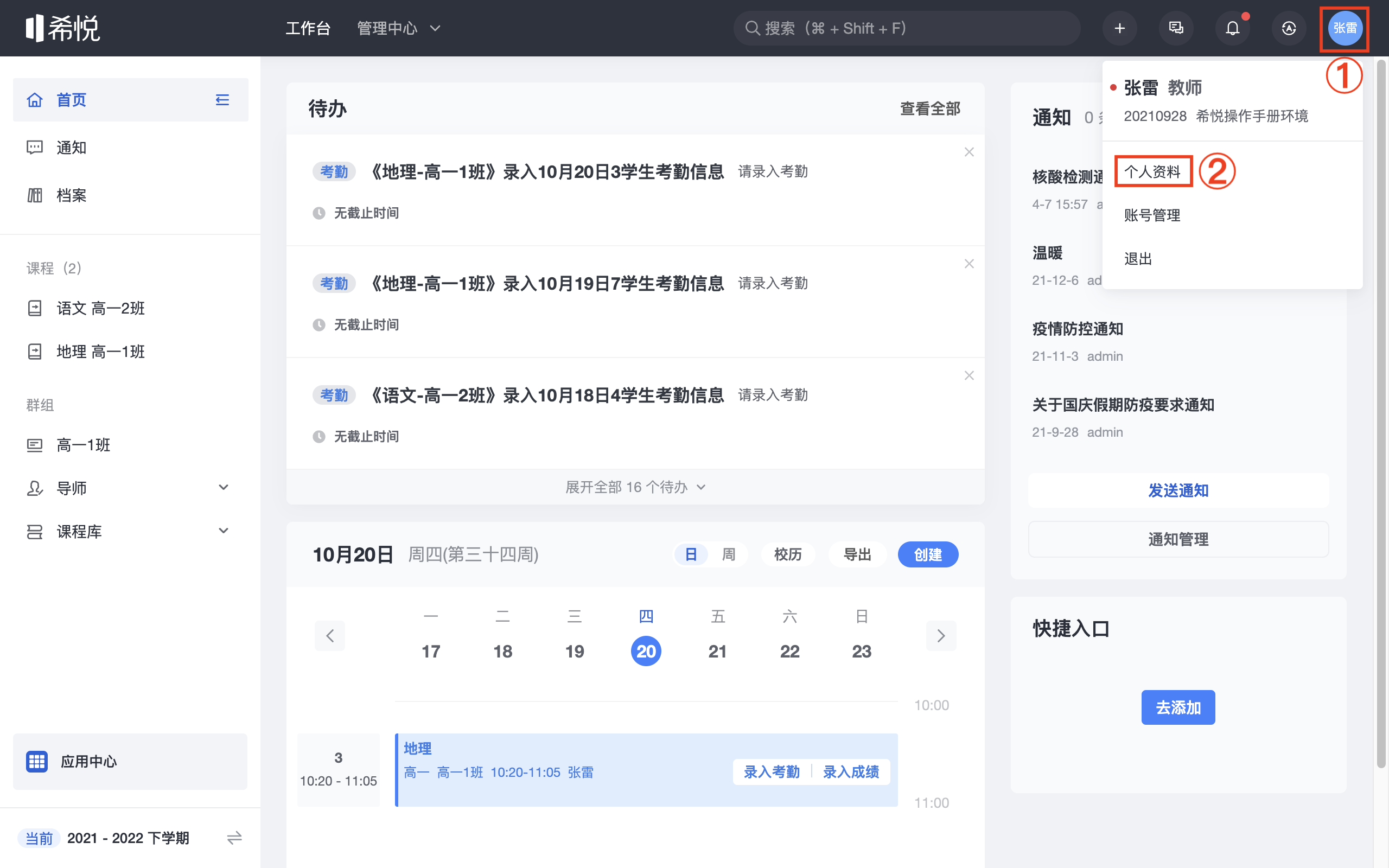1389x868 pixels.
Task: Select date 21 in the week strip
Action: pyautogui.click(x=717, y=651)
